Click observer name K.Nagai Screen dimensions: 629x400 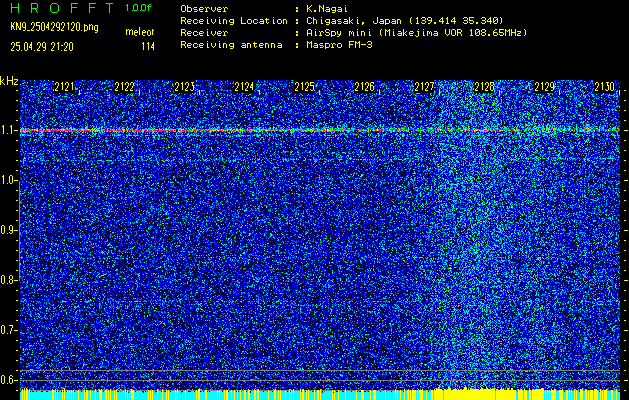(x=327, y=8)
